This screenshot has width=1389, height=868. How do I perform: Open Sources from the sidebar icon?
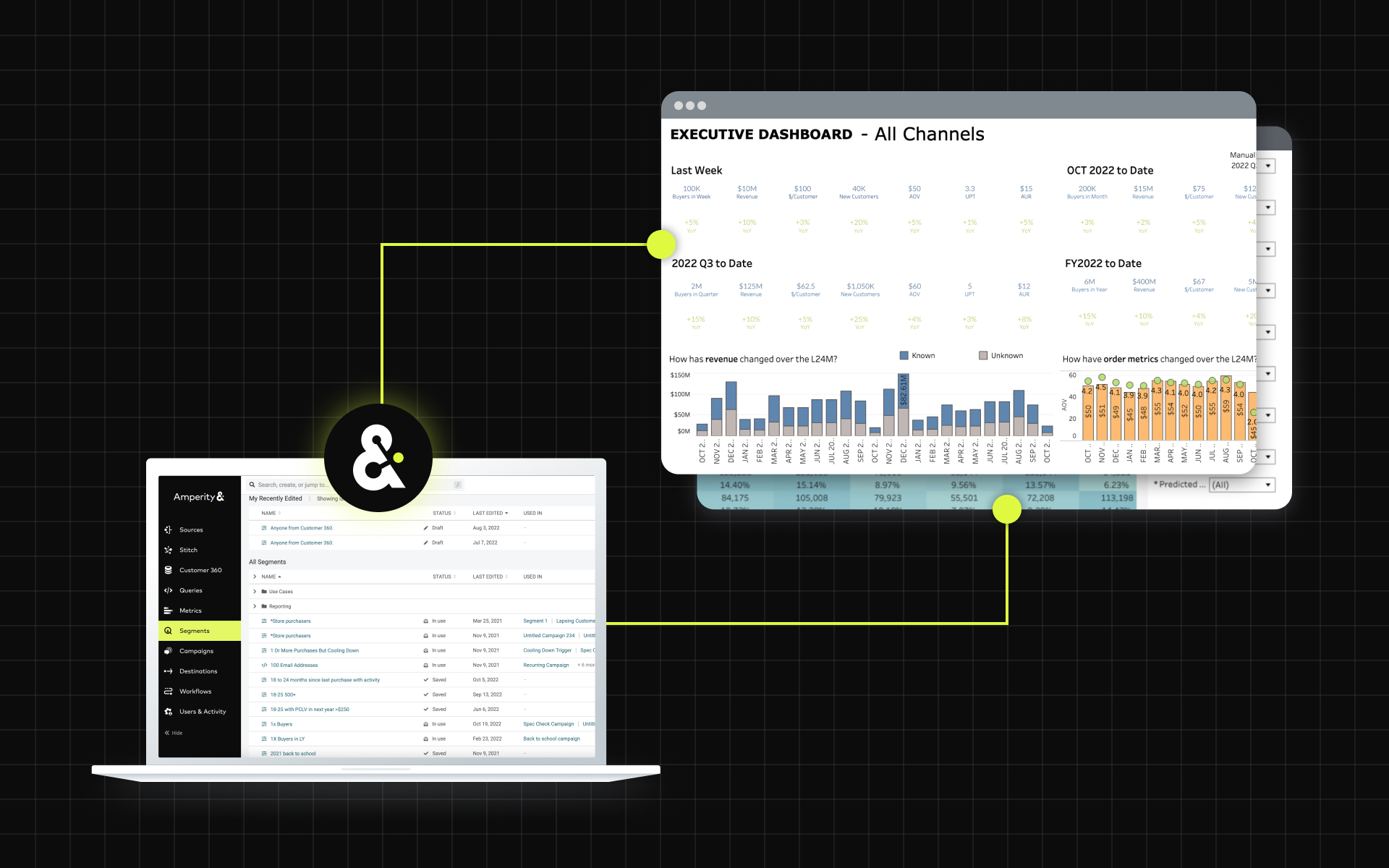point(168,529)
